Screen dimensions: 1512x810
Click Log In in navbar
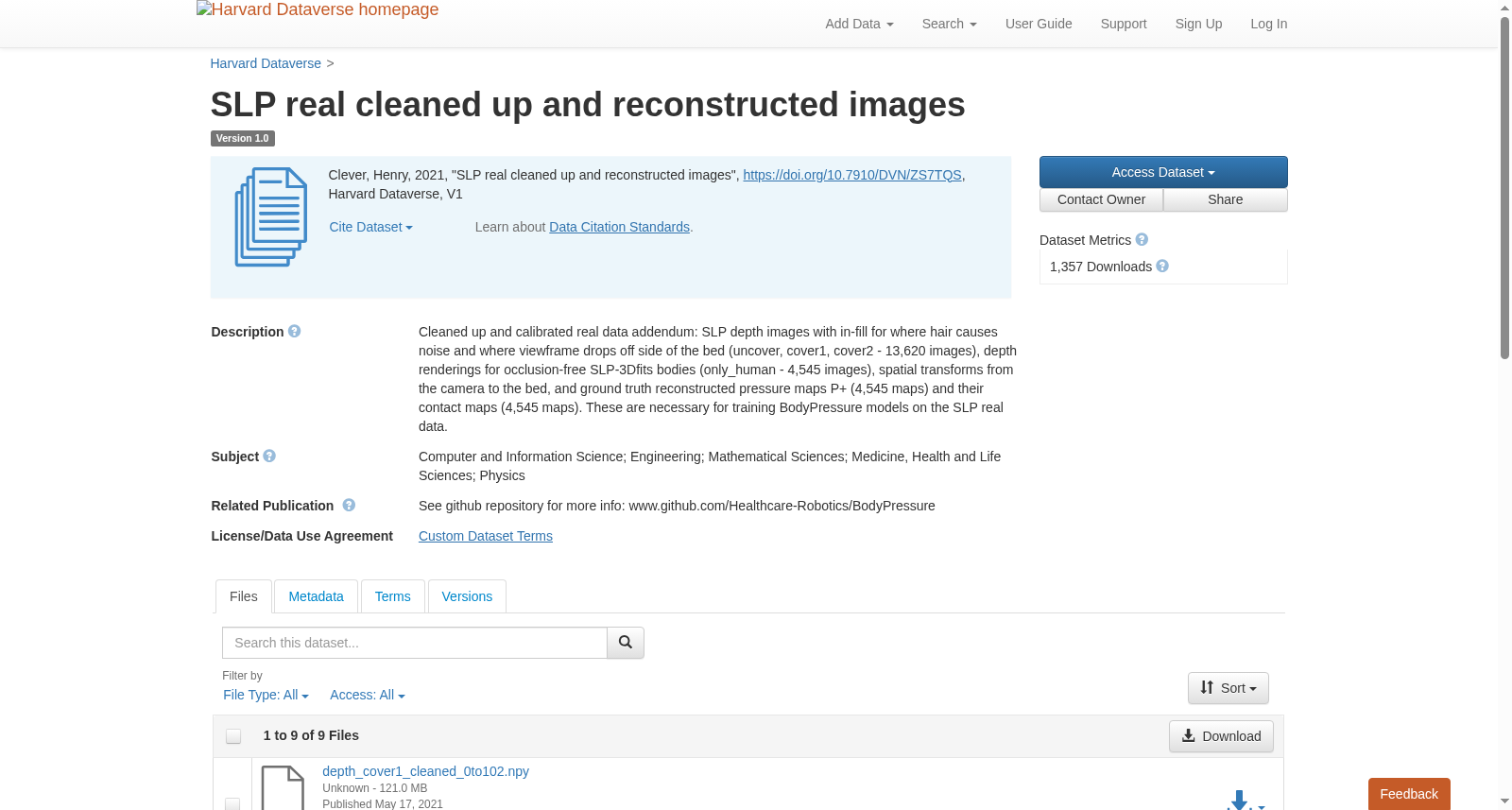(1269, 24)
